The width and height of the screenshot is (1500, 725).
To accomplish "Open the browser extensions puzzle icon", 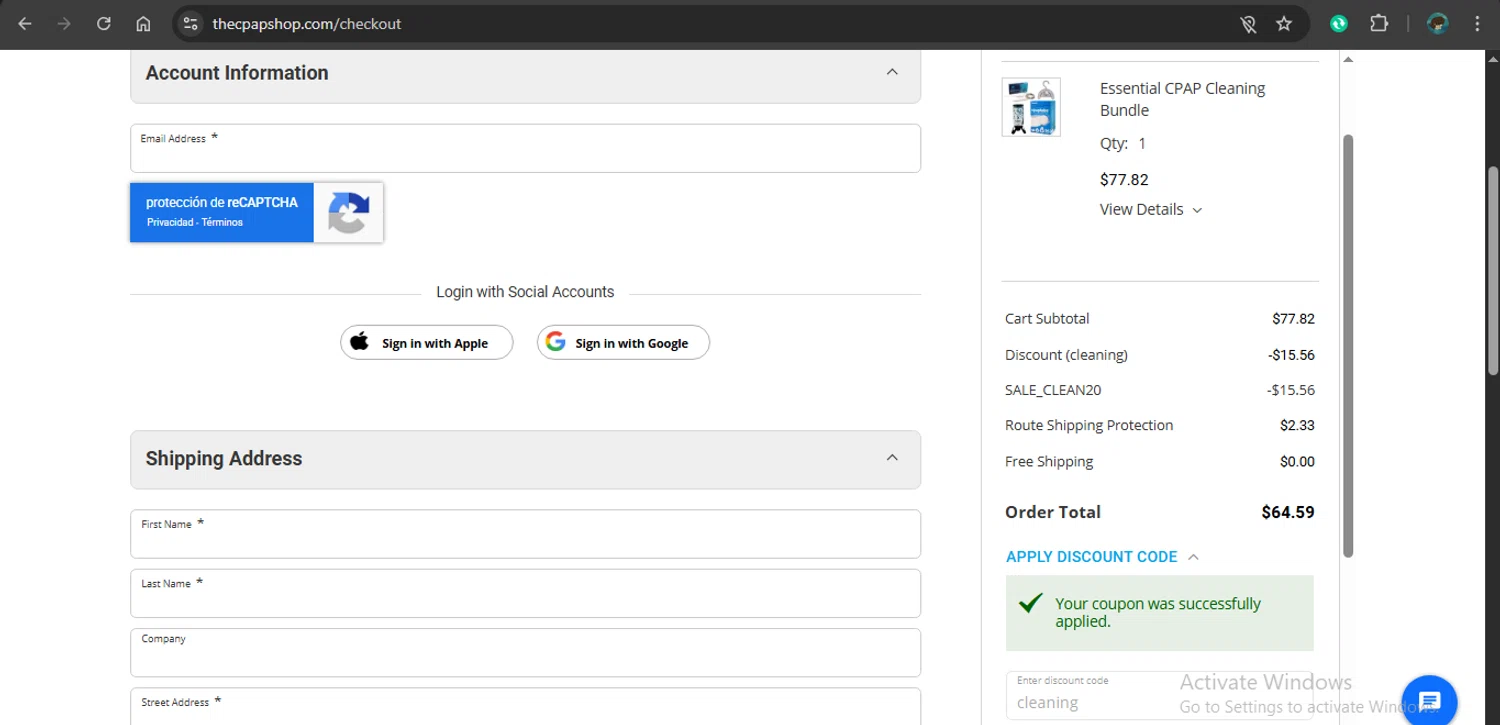I will 1379,24.
